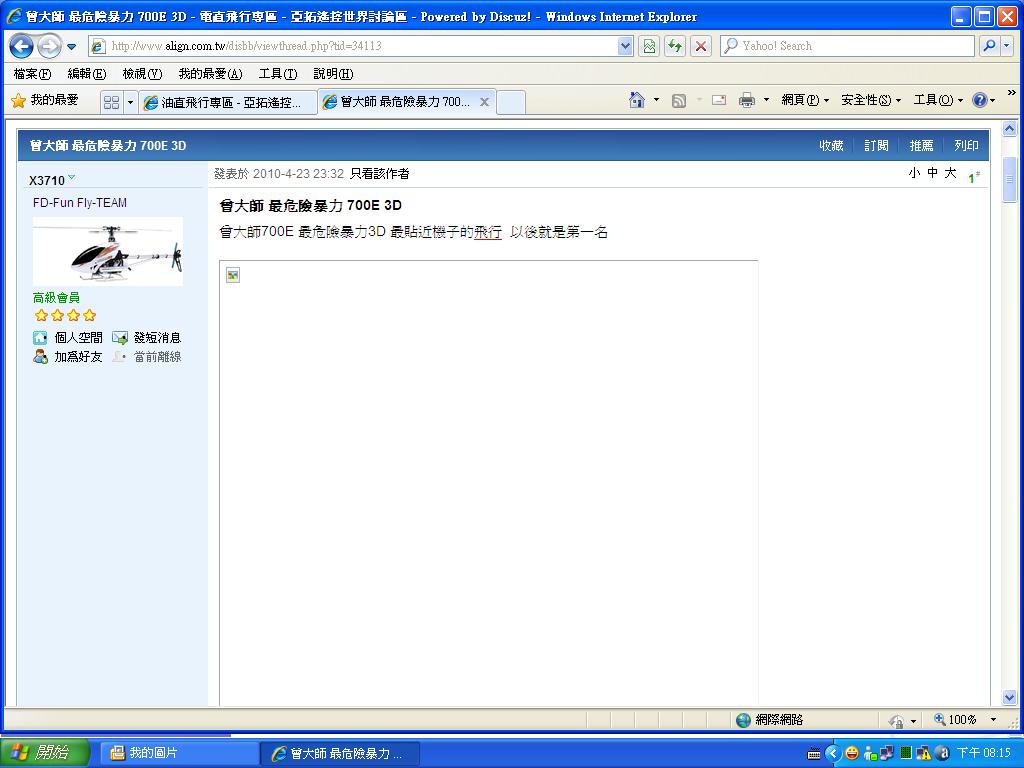Click the Help question mark icon
Image resolution: width=1024 pixels, height=768 pixels.
click(980, 100)
